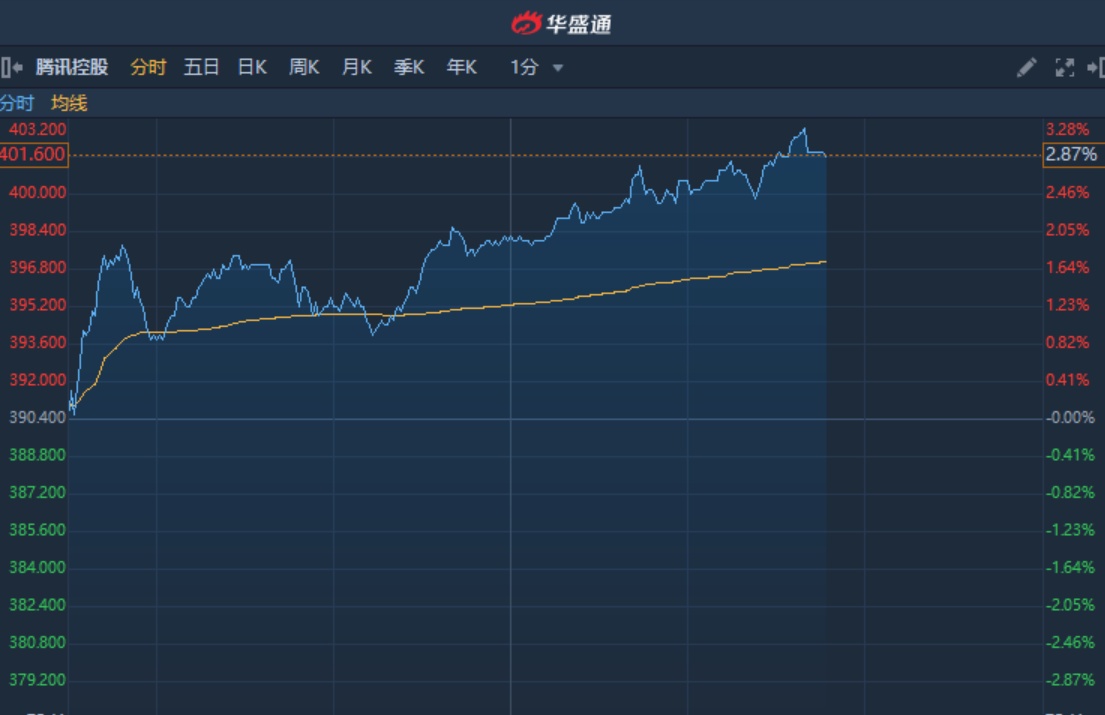Click the pencil drawing tool icon
Screen dimensions: 1105x715
click(x=1026, y=68)
